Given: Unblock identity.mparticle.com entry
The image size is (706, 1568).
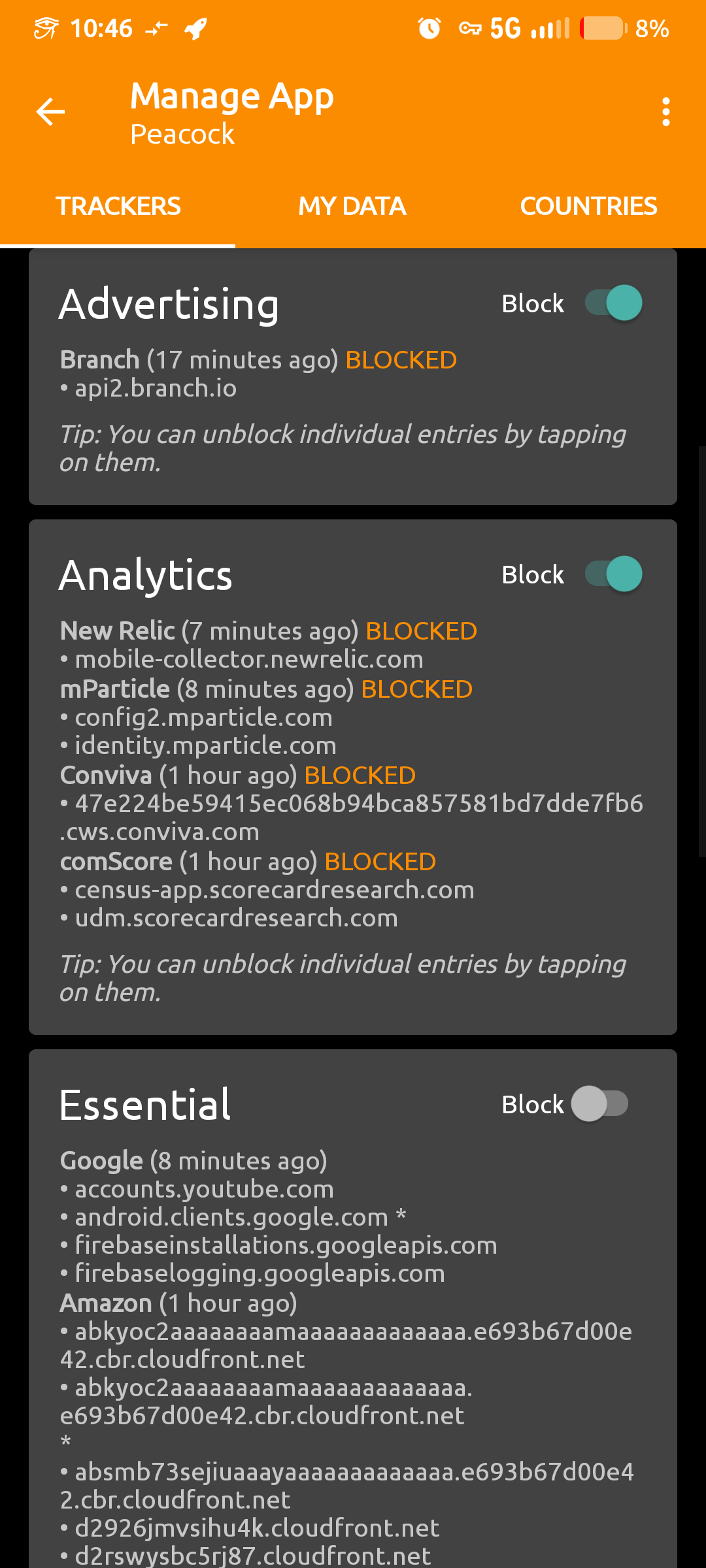Looking at the screenshot, I should [x=205, y=746].
